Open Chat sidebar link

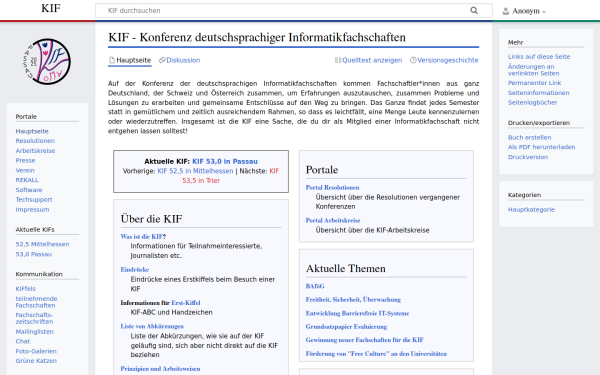point(23,341)
